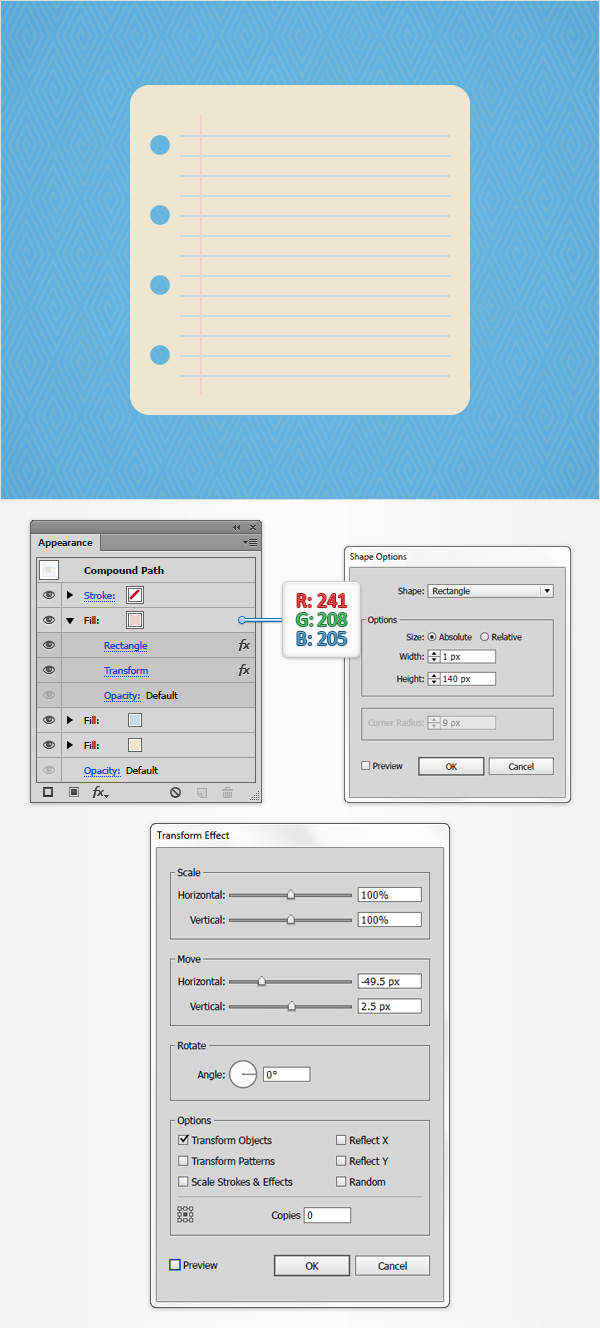
Task: Check the Random option
Action: point(341,1182)
